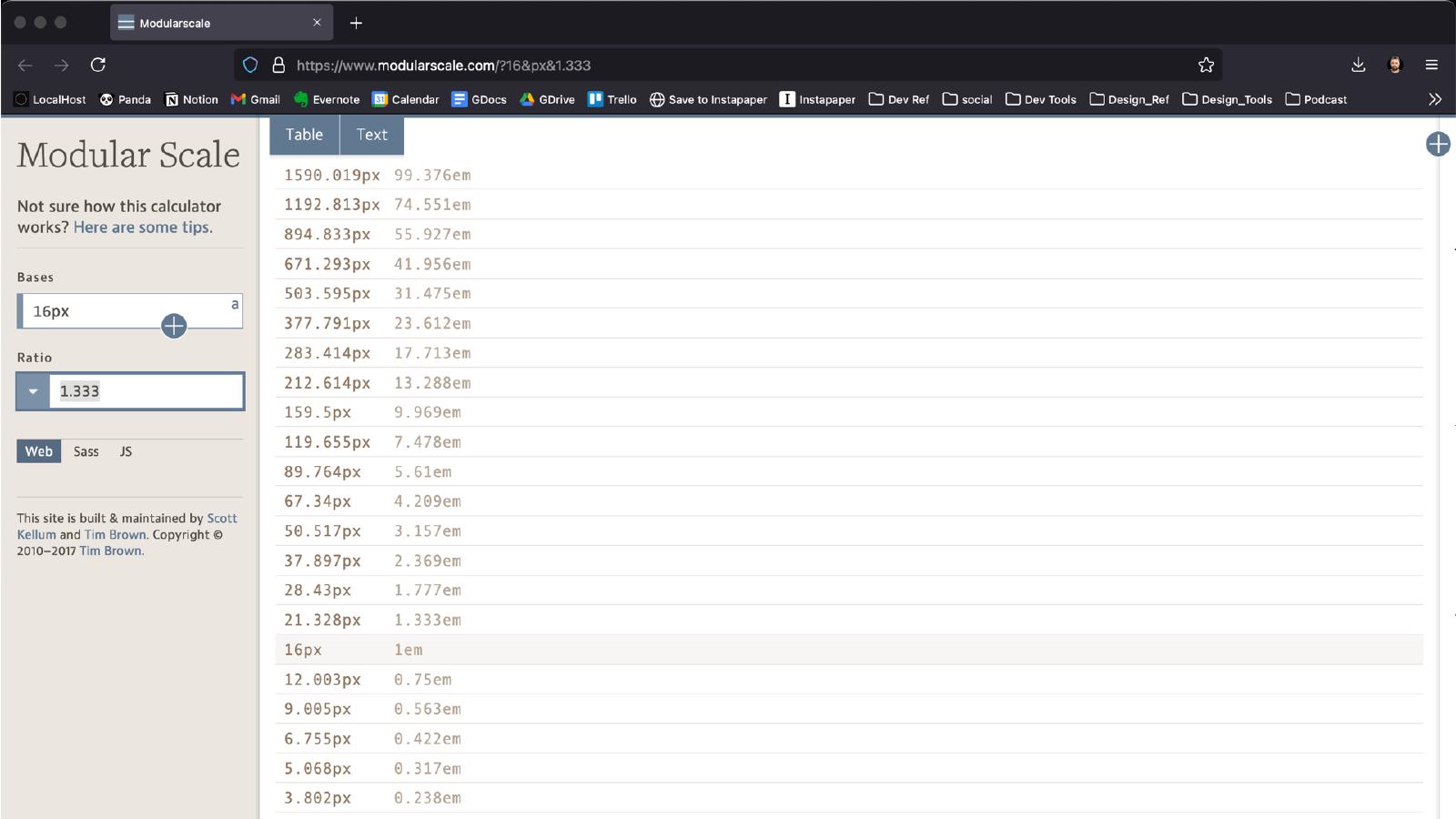Image resolution: width=1456 pixels, height=819 pixels.
Task: Show more bookmarks with overflow chevron
Action: click(x=1435, y=99)
